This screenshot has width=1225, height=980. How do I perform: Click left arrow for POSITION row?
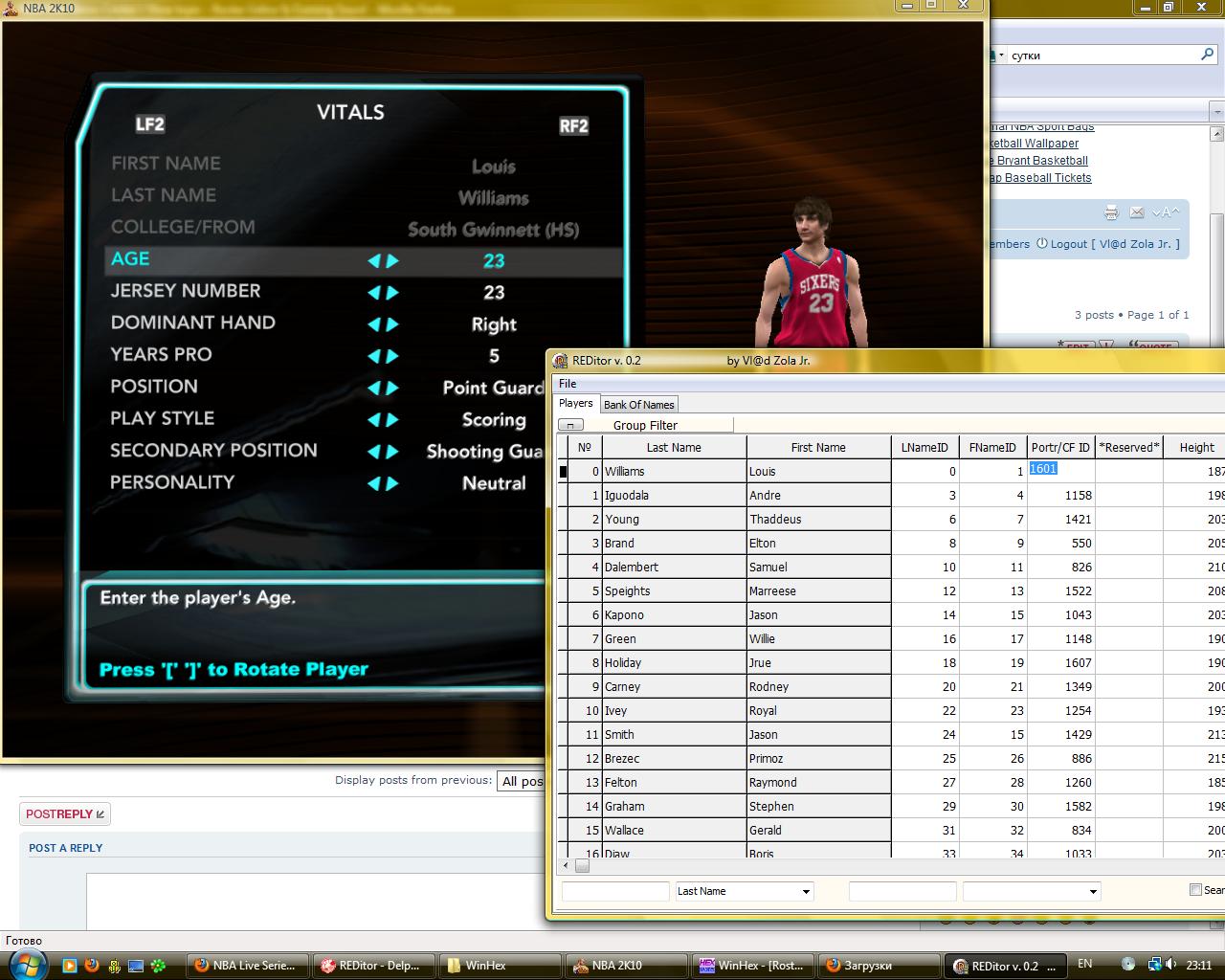(x=374, y=388)
